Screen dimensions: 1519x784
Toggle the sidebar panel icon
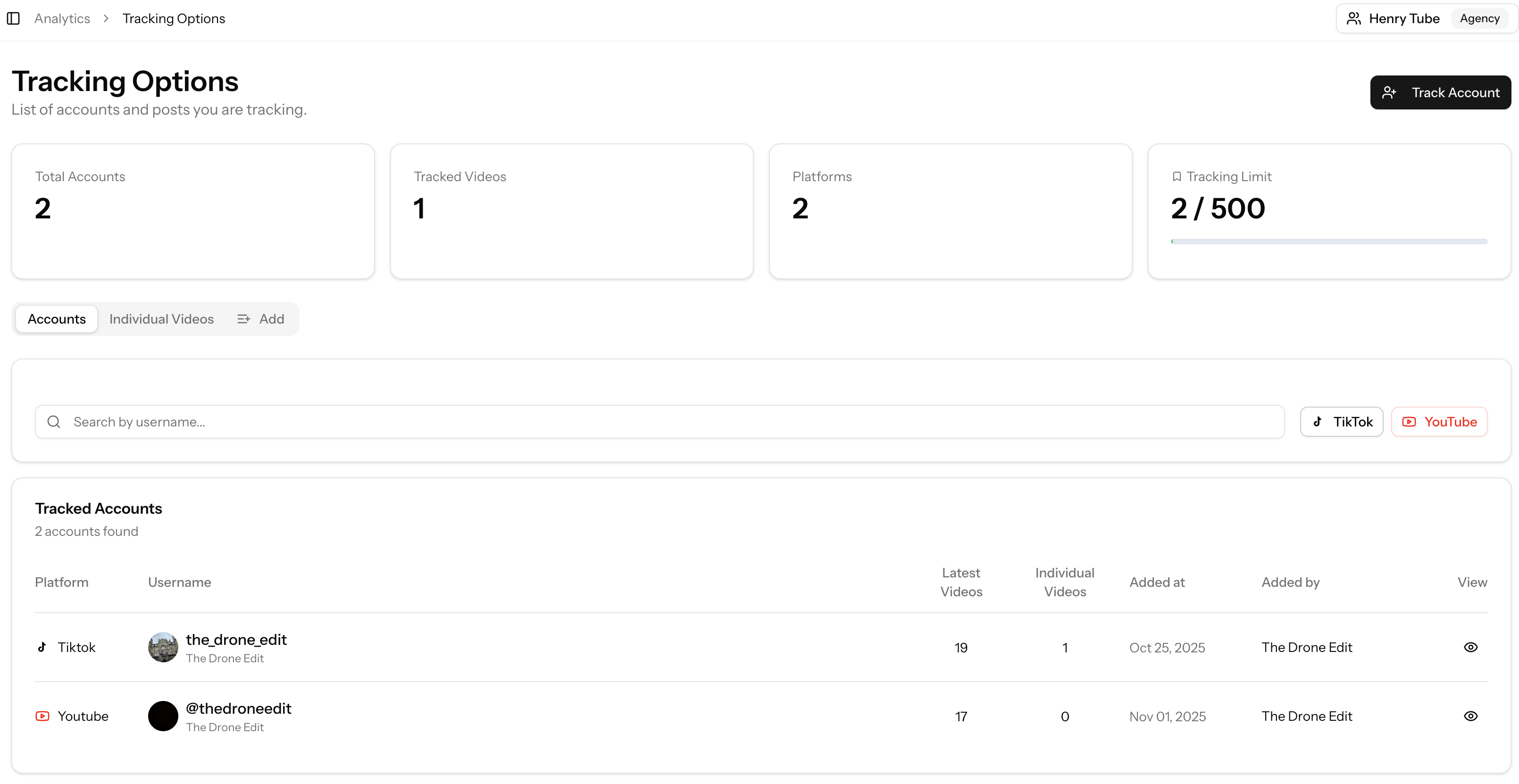click(x=13, y=18)
